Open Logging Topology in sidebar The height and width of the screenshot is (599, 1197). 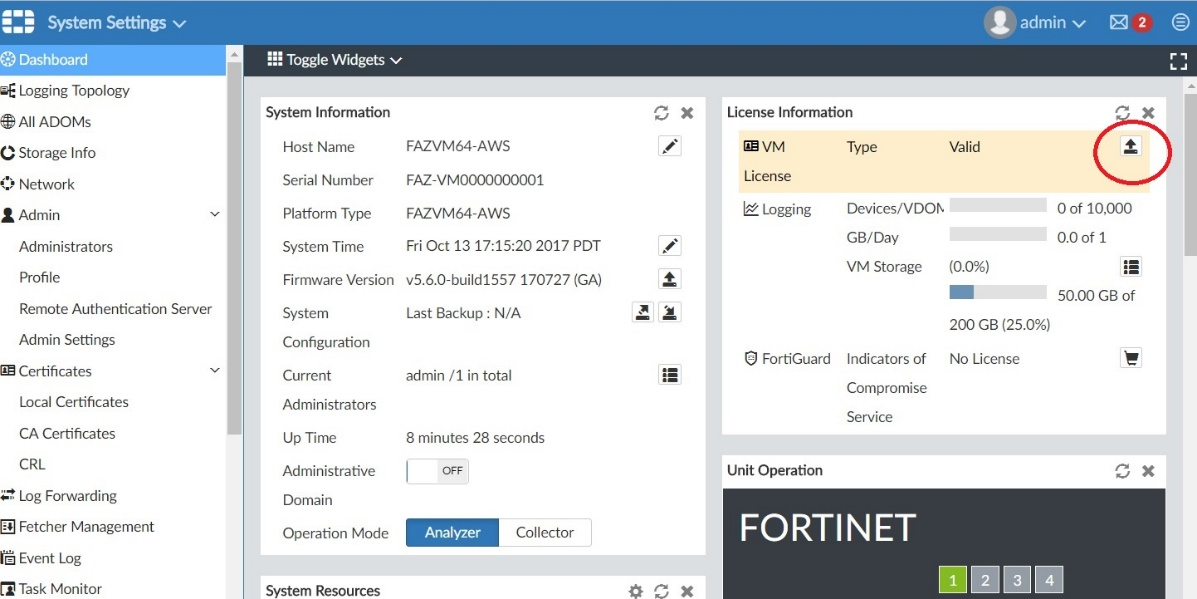click(x=74, y=91)
